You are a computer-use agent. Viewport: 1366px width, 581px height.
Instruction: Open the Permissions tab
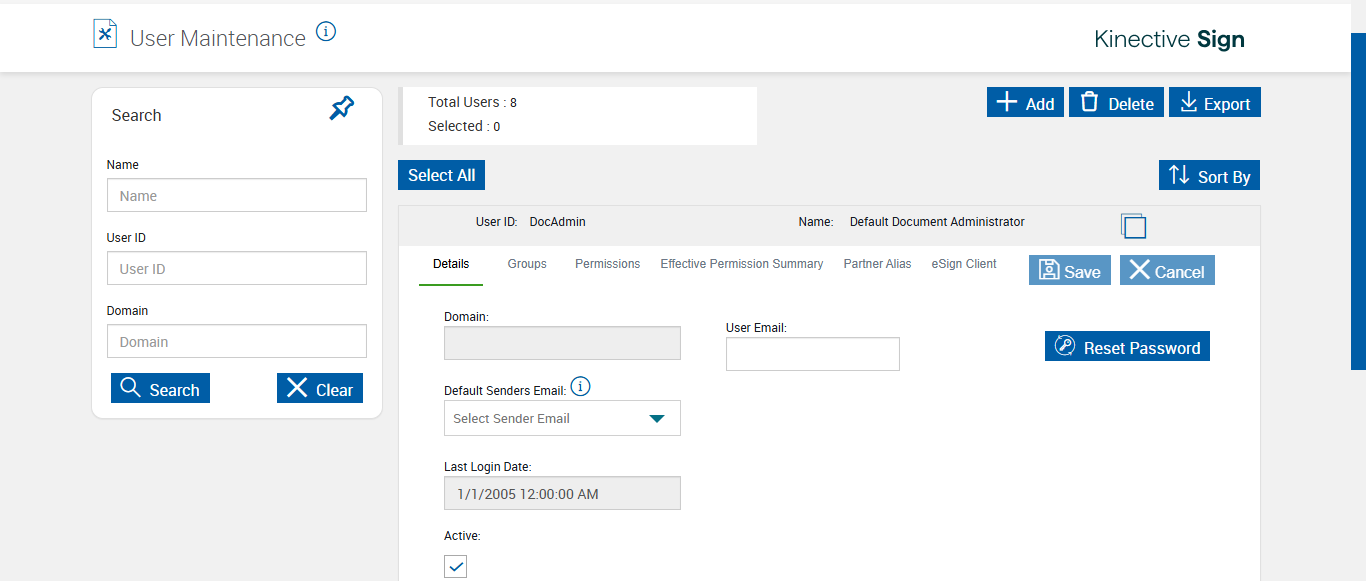click(x=607, y=264)
